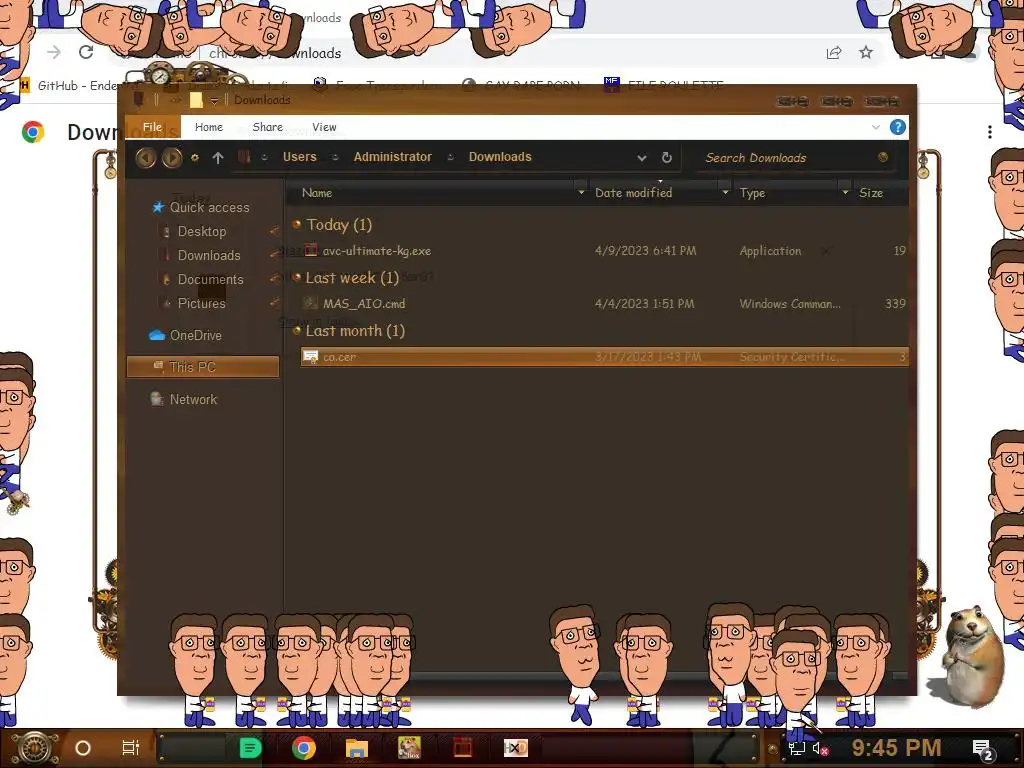Image resolution: width=1024 pixels, height=768 pixels.
Task: Click Chrome's share page icon
Action: coord(834,53)
